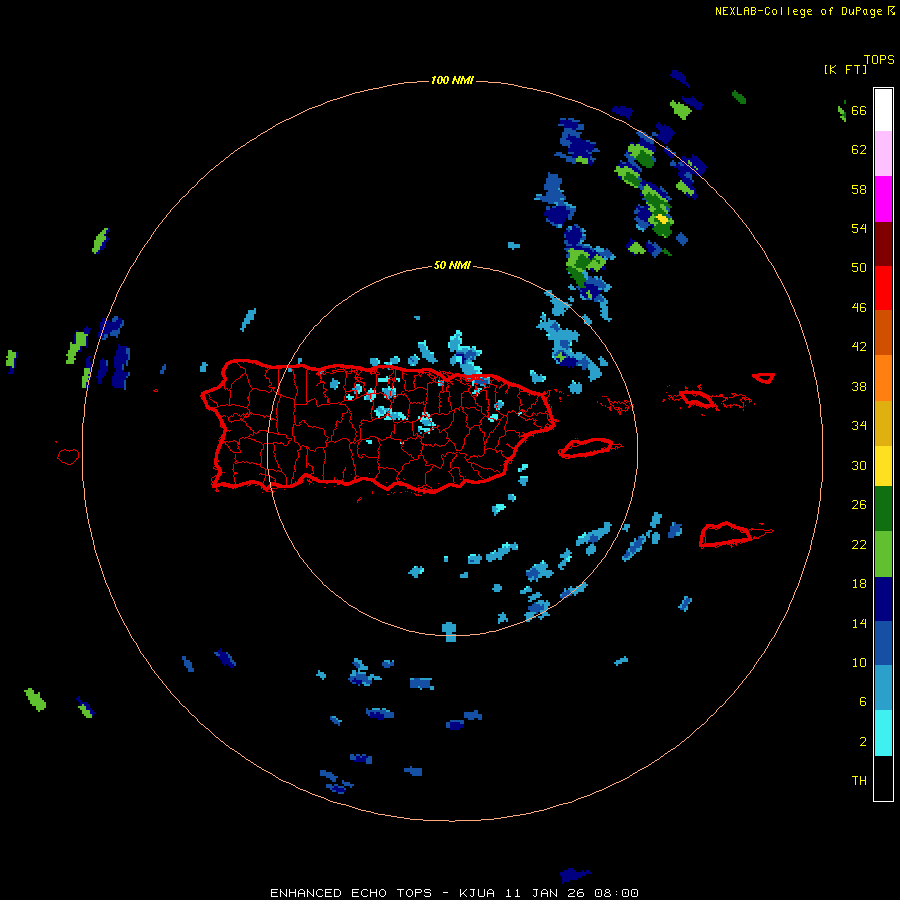Click the black TH legend swatch

[883, 778]
